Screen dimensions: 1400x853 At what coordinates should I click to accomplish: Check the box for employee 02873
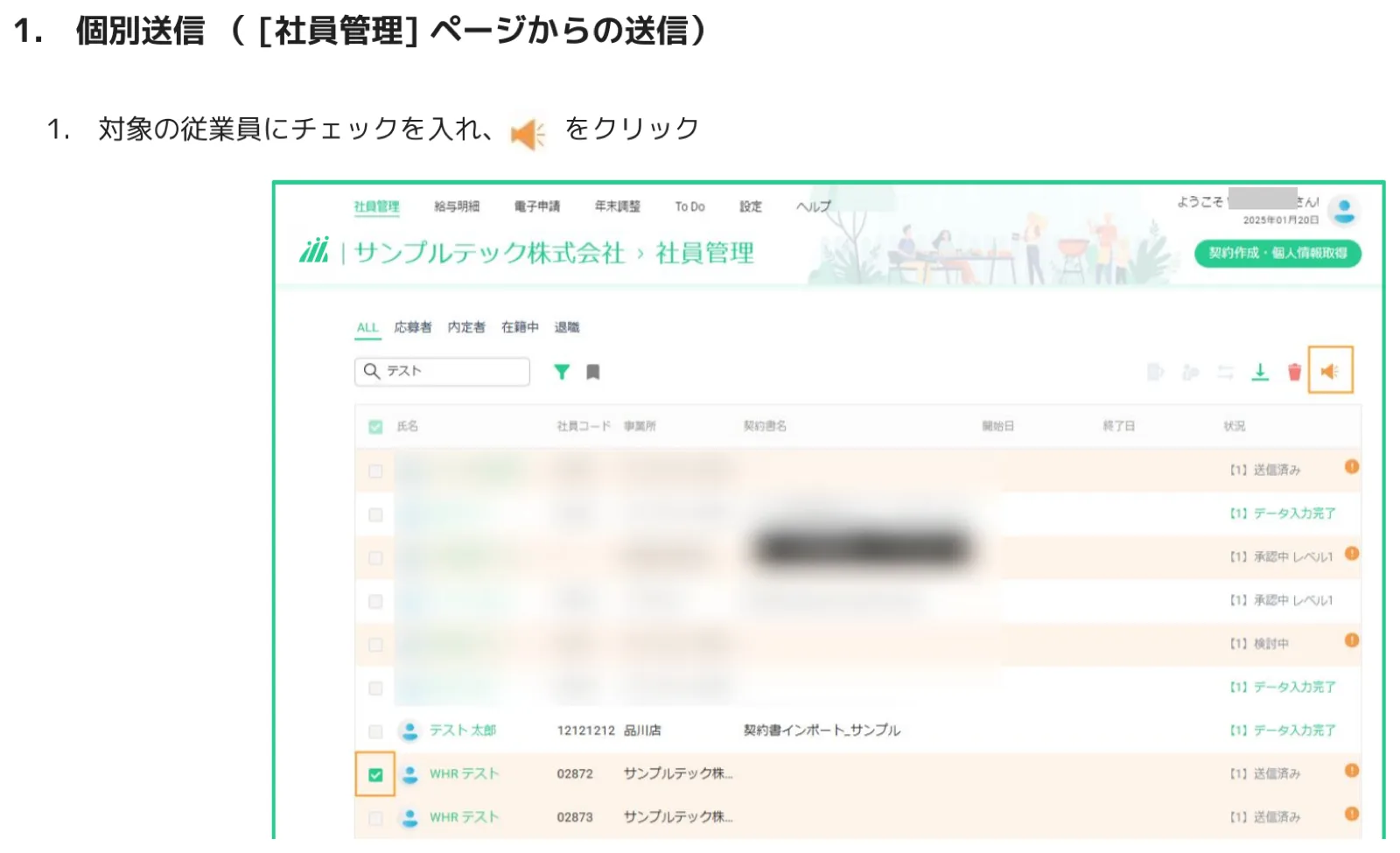(x=375, y=818)
